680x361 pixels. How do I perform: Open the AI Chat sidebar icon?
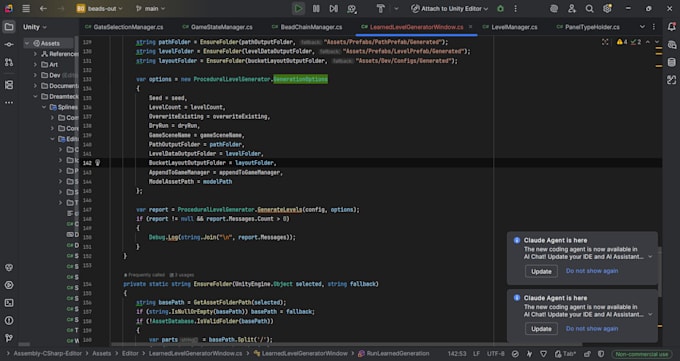click(671, 44)
